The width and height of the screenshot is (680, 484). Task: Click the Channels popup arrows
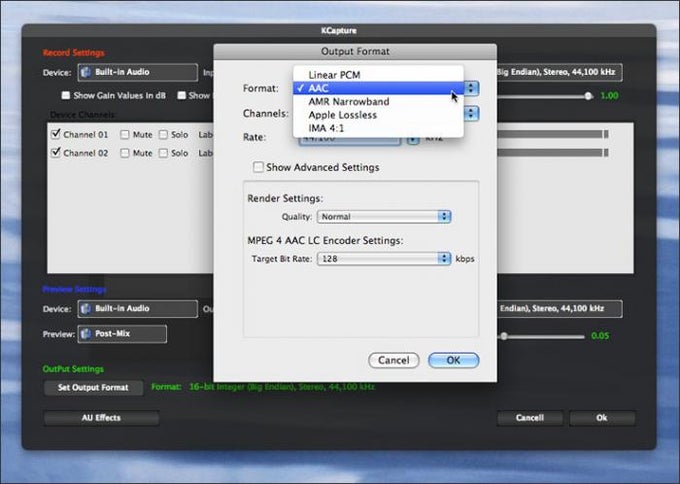click(471, 114)
